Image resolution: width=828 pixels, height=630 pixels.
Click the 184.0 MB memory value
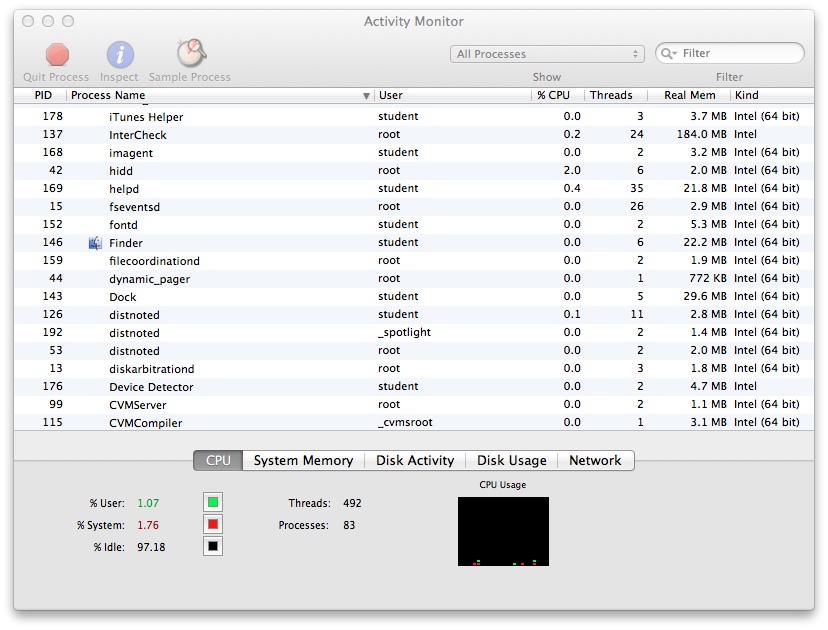click(x=702, y=134)
